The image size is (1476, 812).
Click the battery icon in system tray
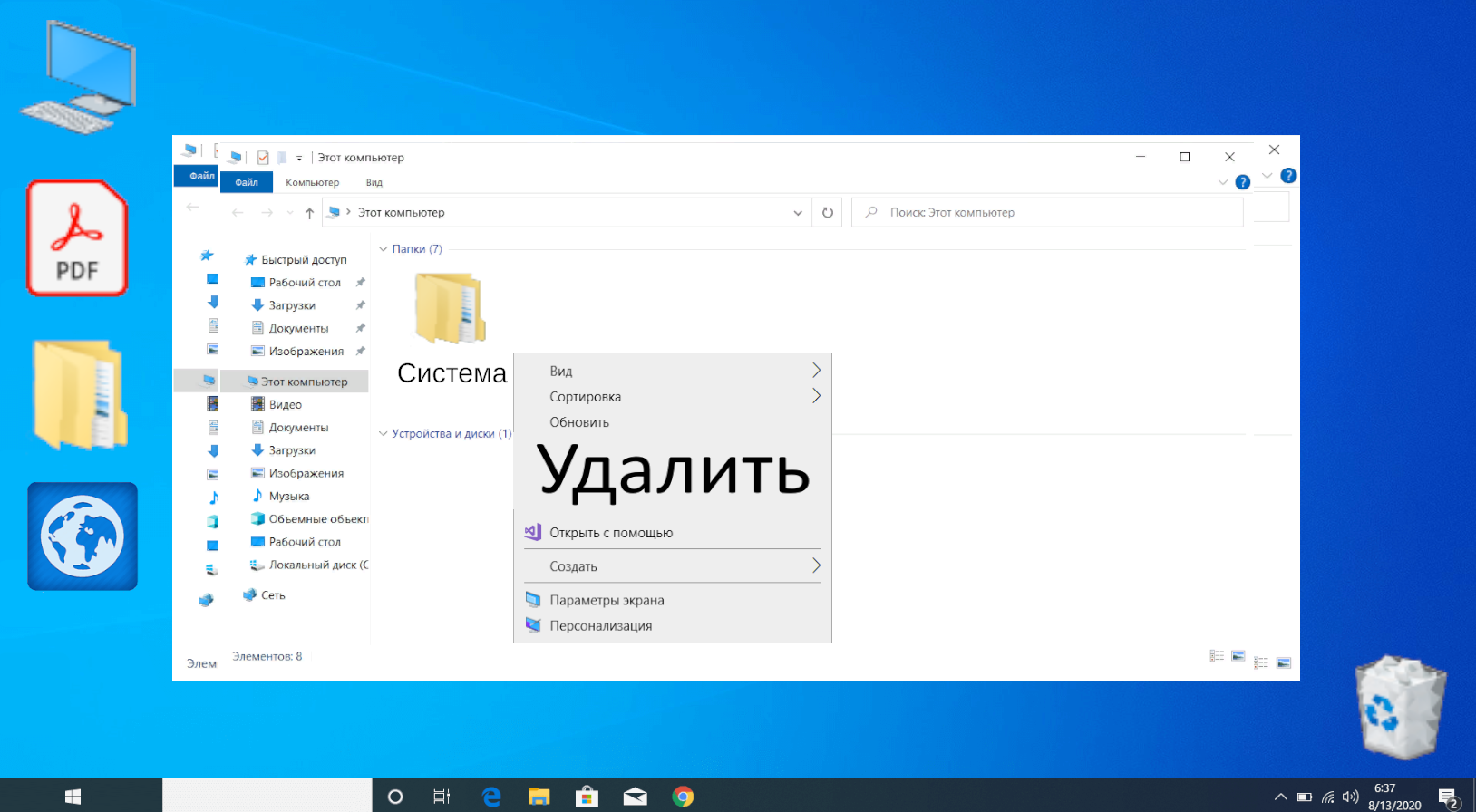point(1305,797)
